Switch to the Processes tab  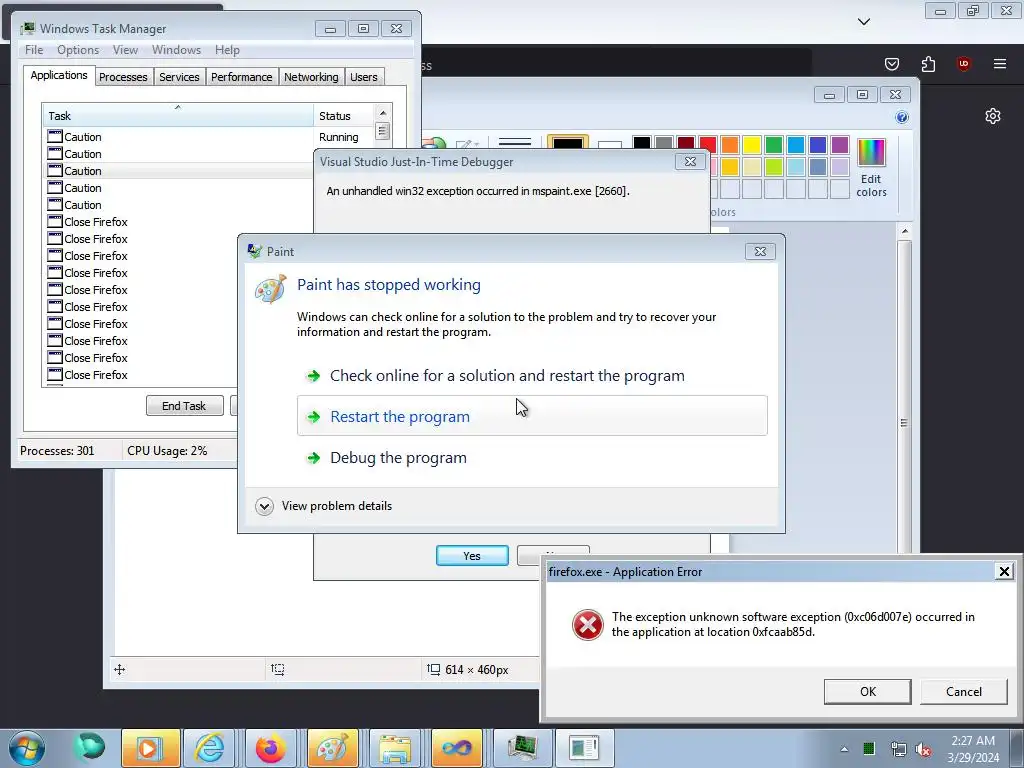[123, 77]
